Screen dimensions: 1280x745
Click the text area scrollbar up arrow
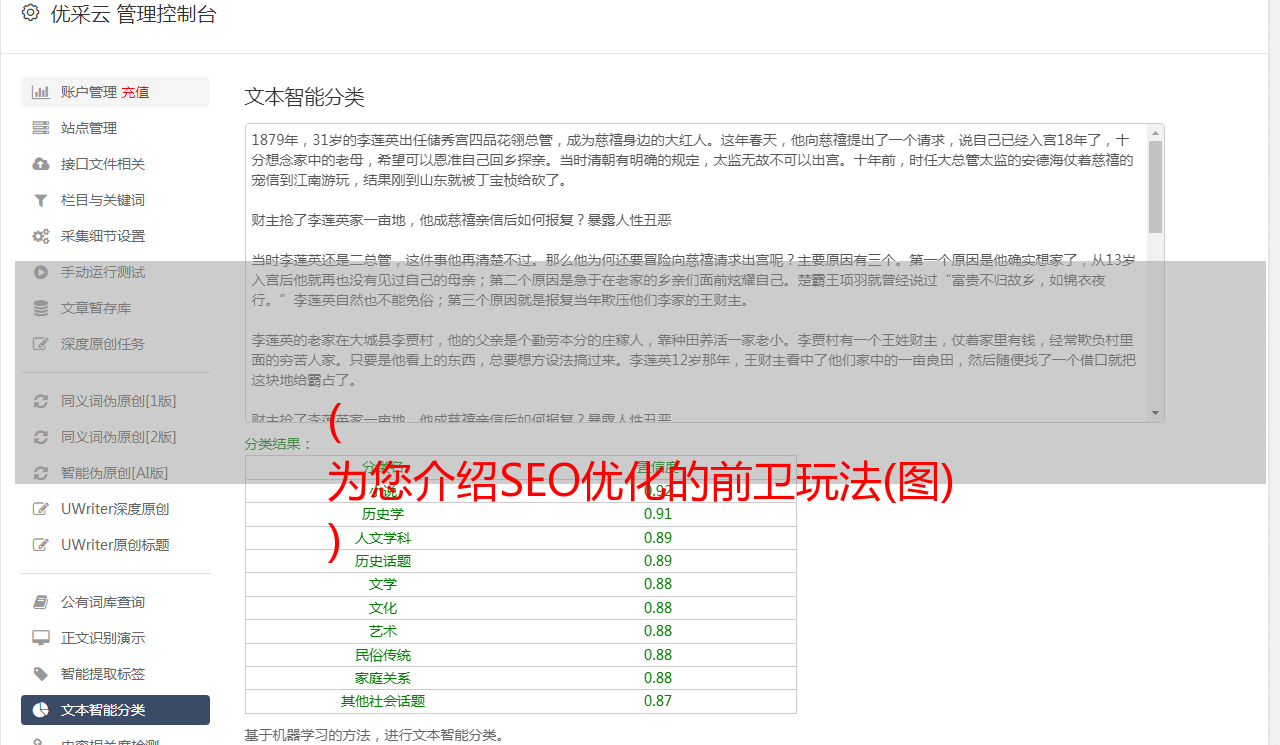point(1155,132)
